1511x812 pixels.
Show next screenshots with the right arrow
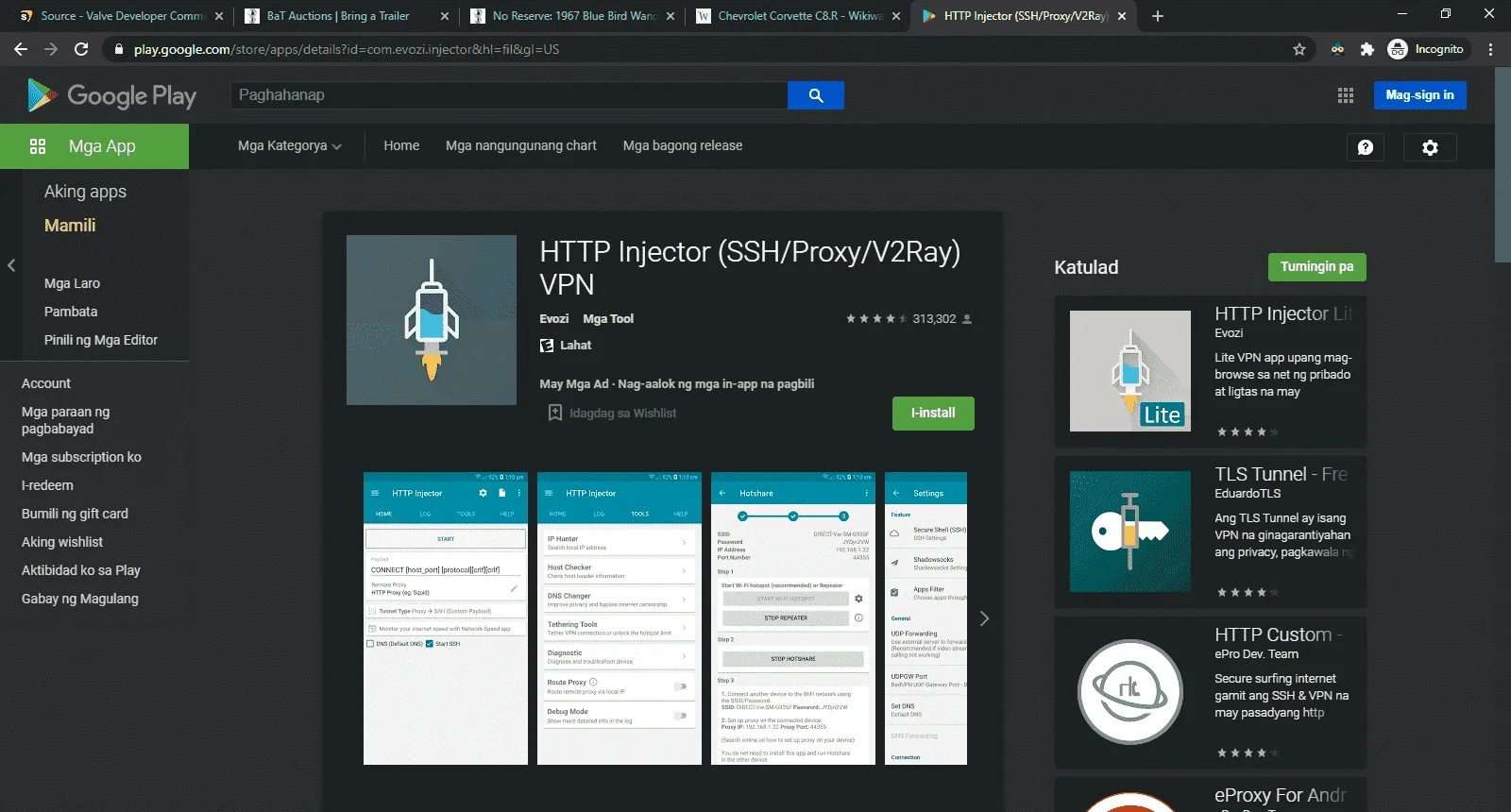point(984,618)
